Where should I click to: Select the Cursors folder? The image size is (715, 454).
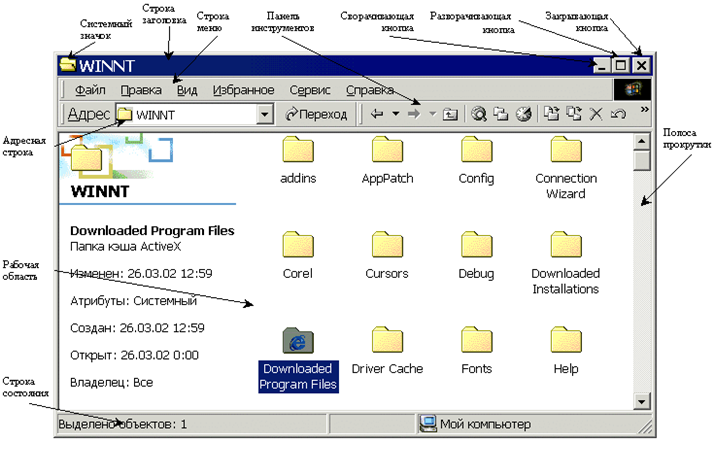[387, 255]
